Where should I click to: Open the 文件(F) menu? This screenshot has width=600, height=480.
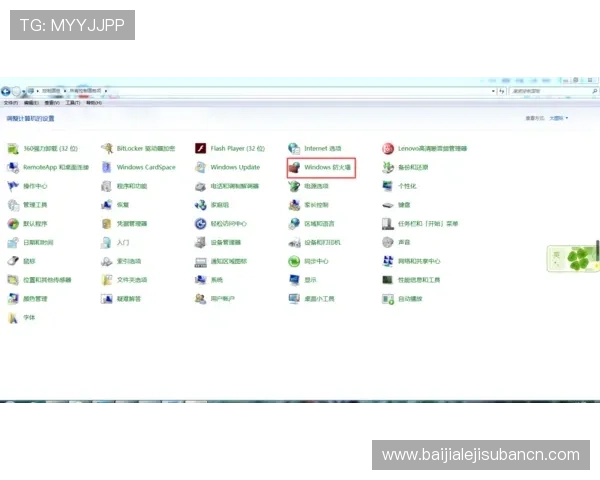coord(10,101)
